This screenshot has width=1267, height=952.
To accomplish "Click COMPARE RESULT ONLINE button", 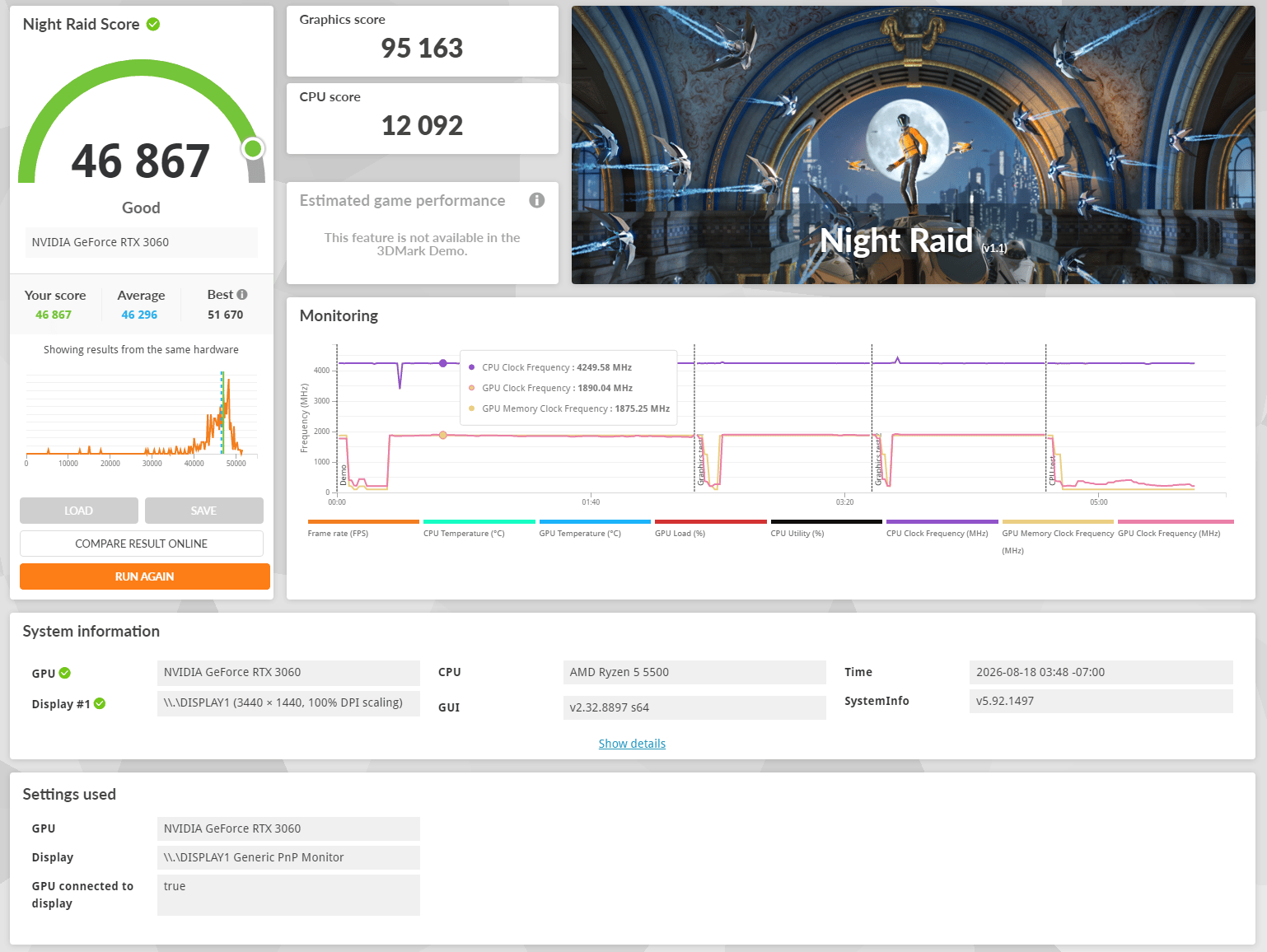I will click(x=142, y=544).
